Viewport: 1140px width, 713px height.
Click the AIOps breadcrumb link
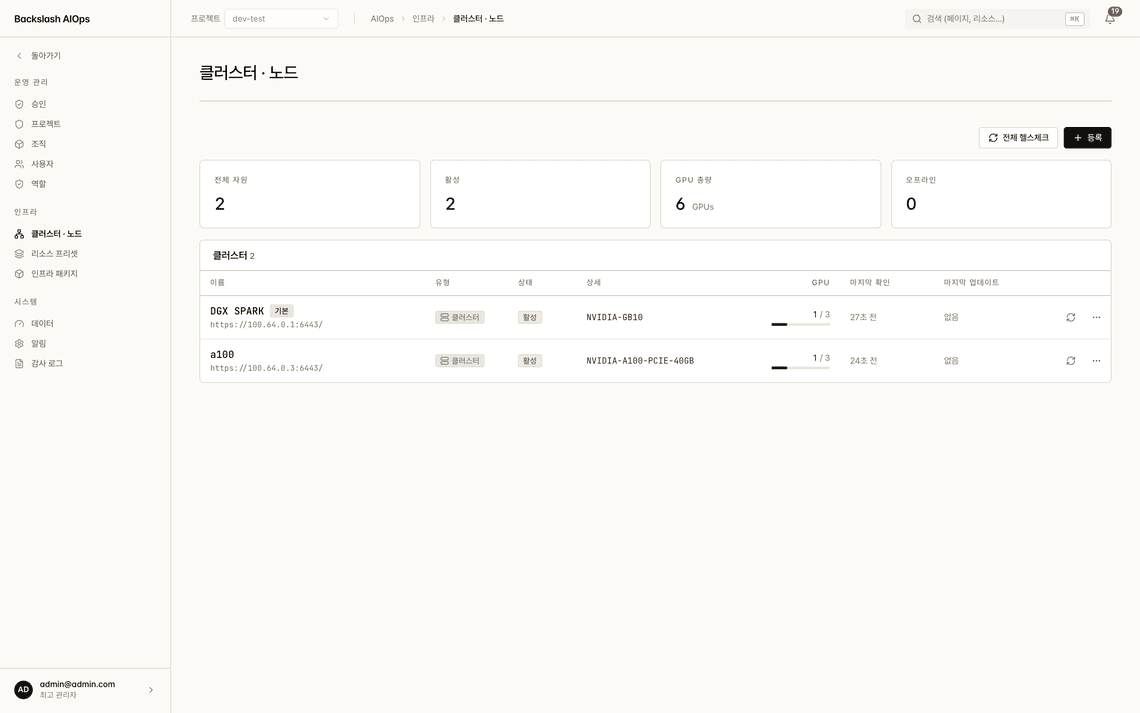(x=382, y=19)
